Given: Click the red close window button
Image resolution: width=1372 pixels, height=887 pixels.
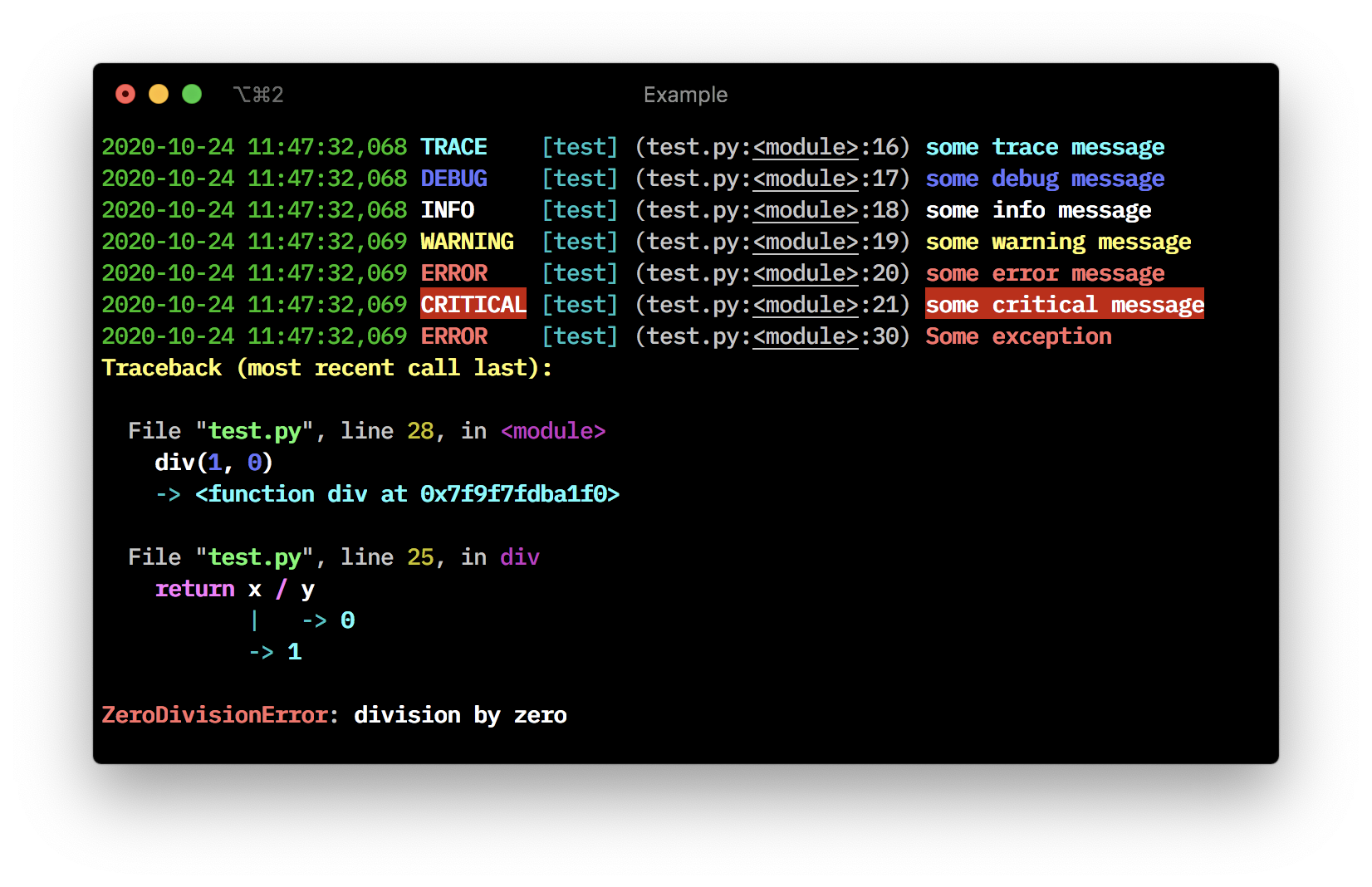Looking at the screenshot, I should point(125,94).
